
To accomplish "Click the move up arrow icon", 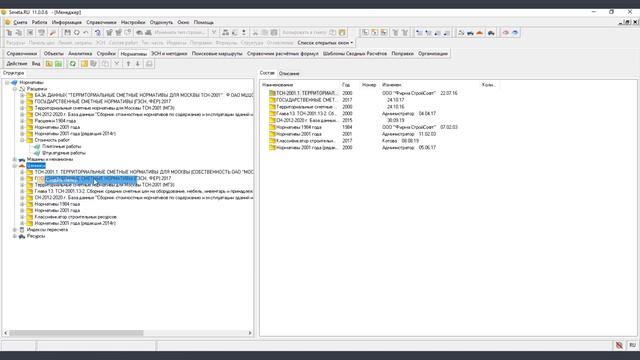I will 128,64.
